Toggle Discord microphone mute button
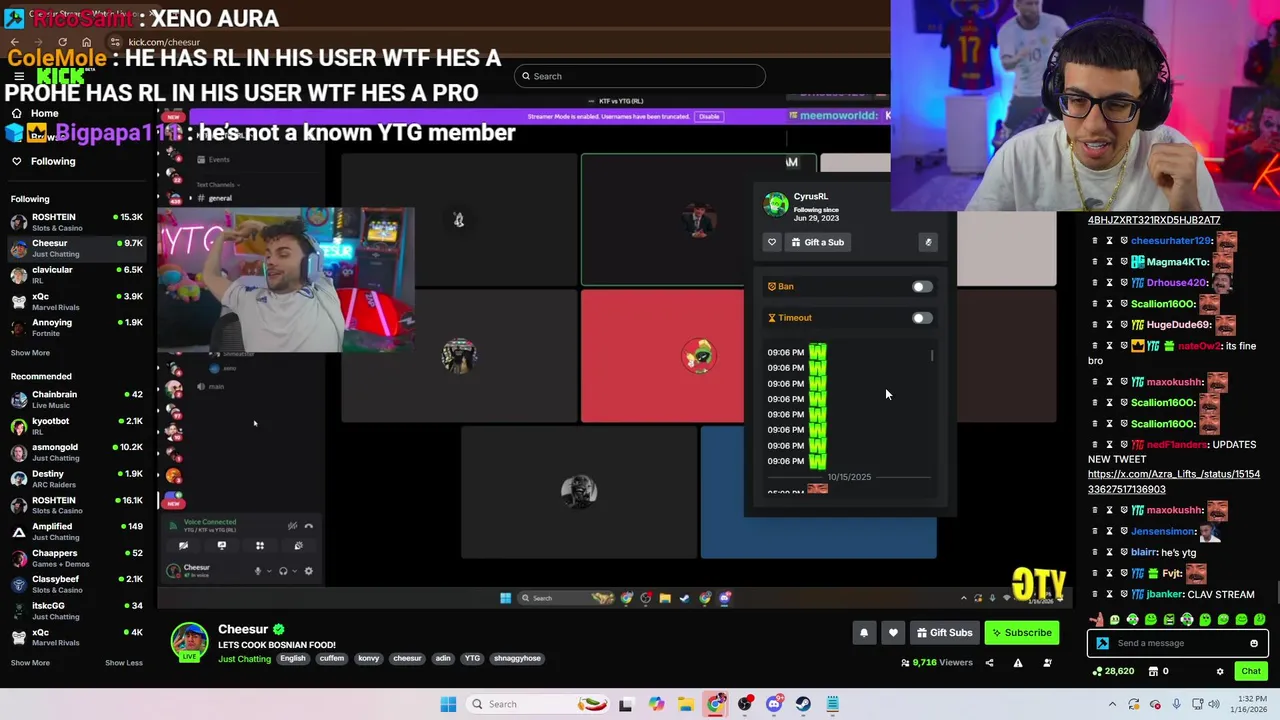 pos(257,571)
